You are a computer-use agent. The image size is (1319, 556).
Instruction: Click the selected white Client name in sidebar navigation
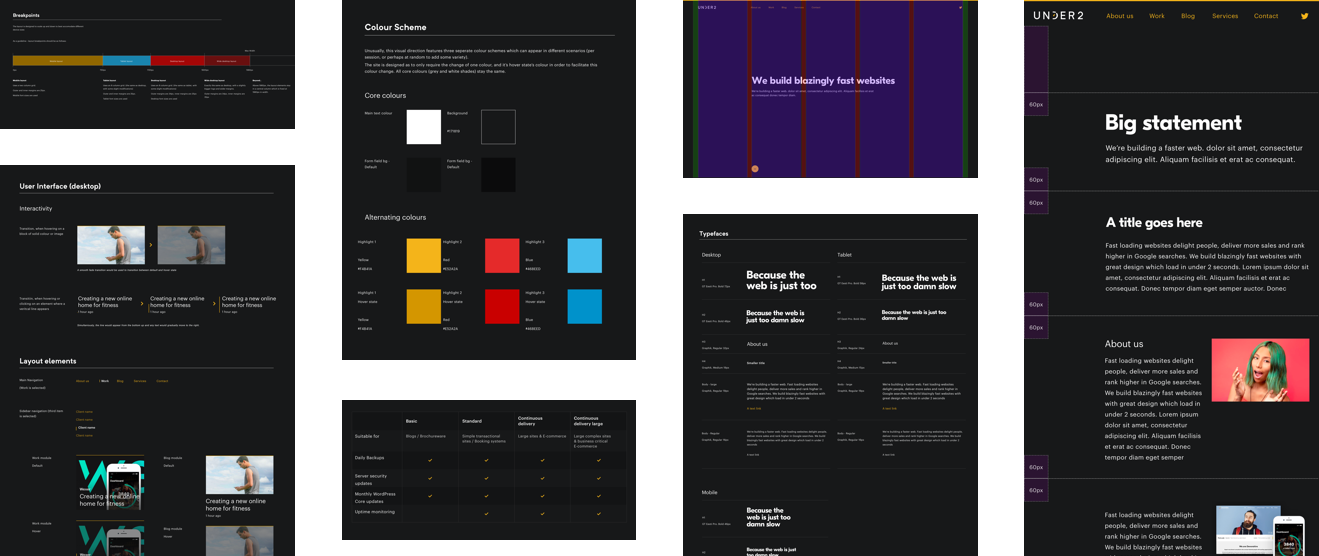[86, 427]
